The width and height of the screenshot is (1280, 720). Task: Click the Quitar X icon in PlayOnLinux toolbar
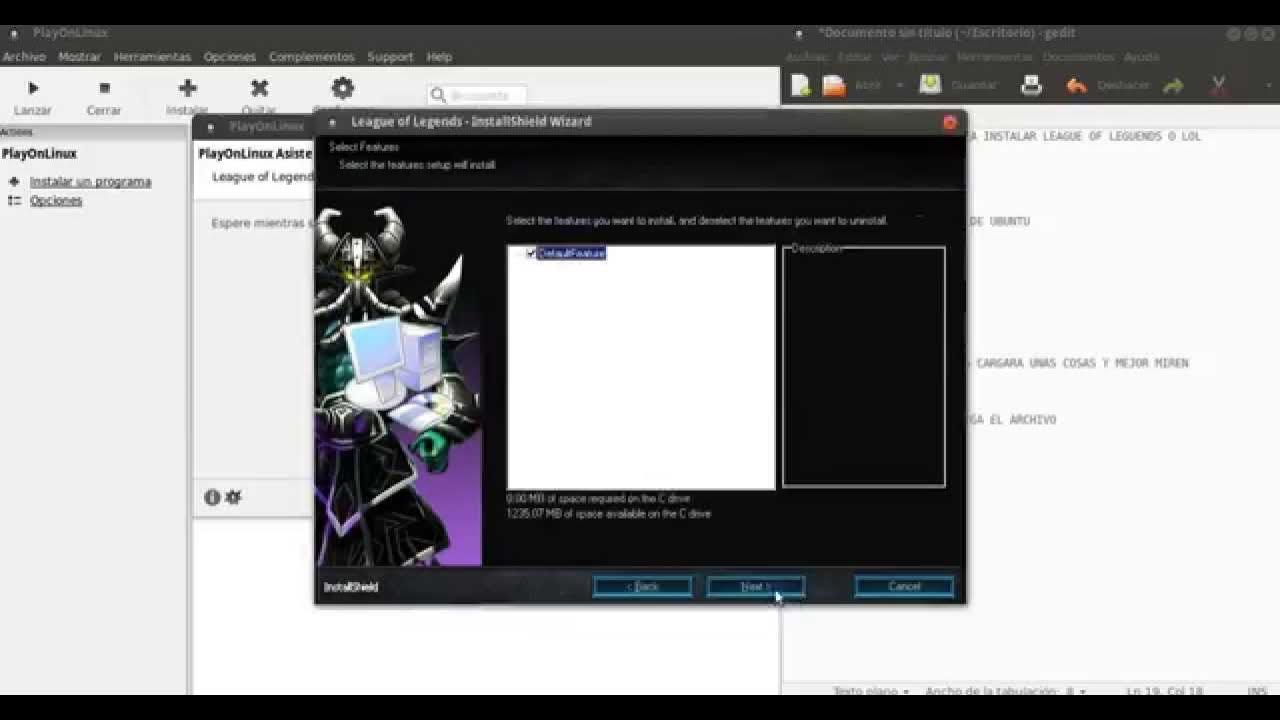259,89
